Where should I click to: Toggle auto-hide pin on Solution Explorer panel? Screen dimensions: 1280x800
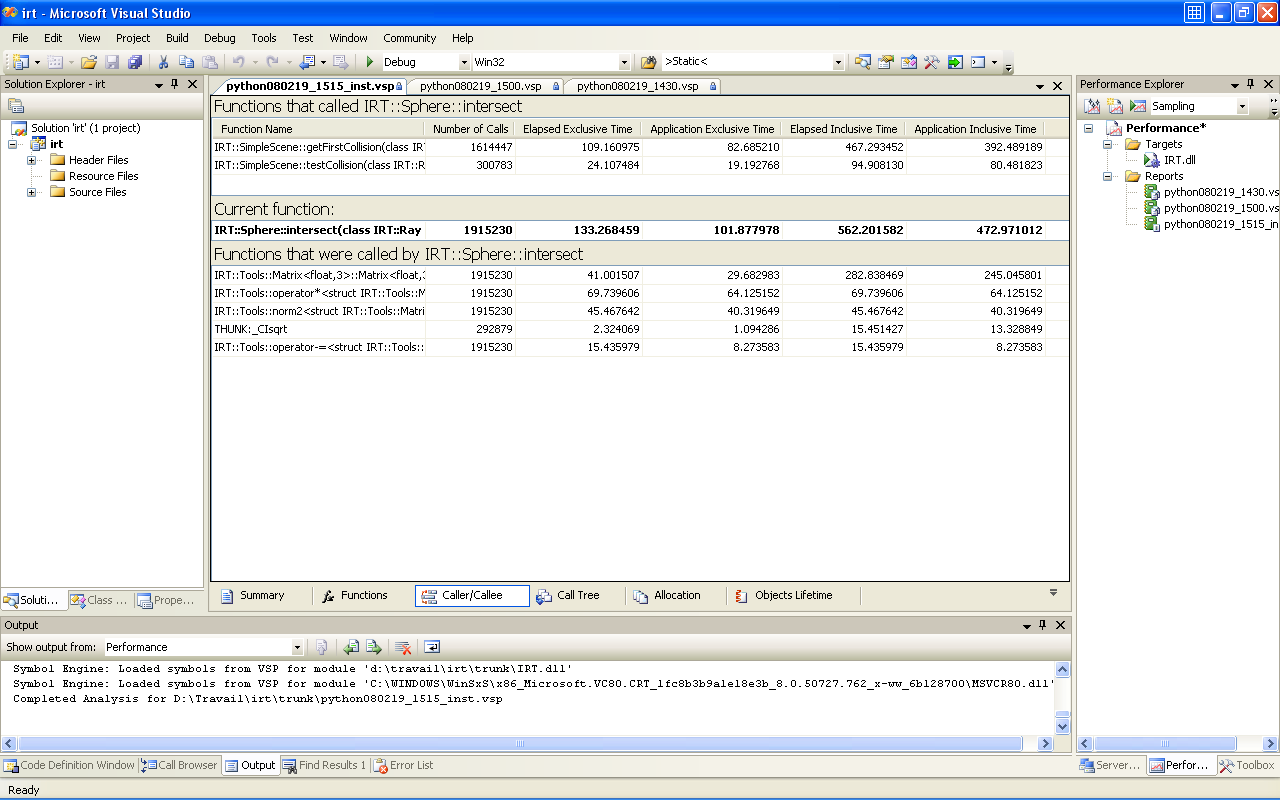[175, 85]
